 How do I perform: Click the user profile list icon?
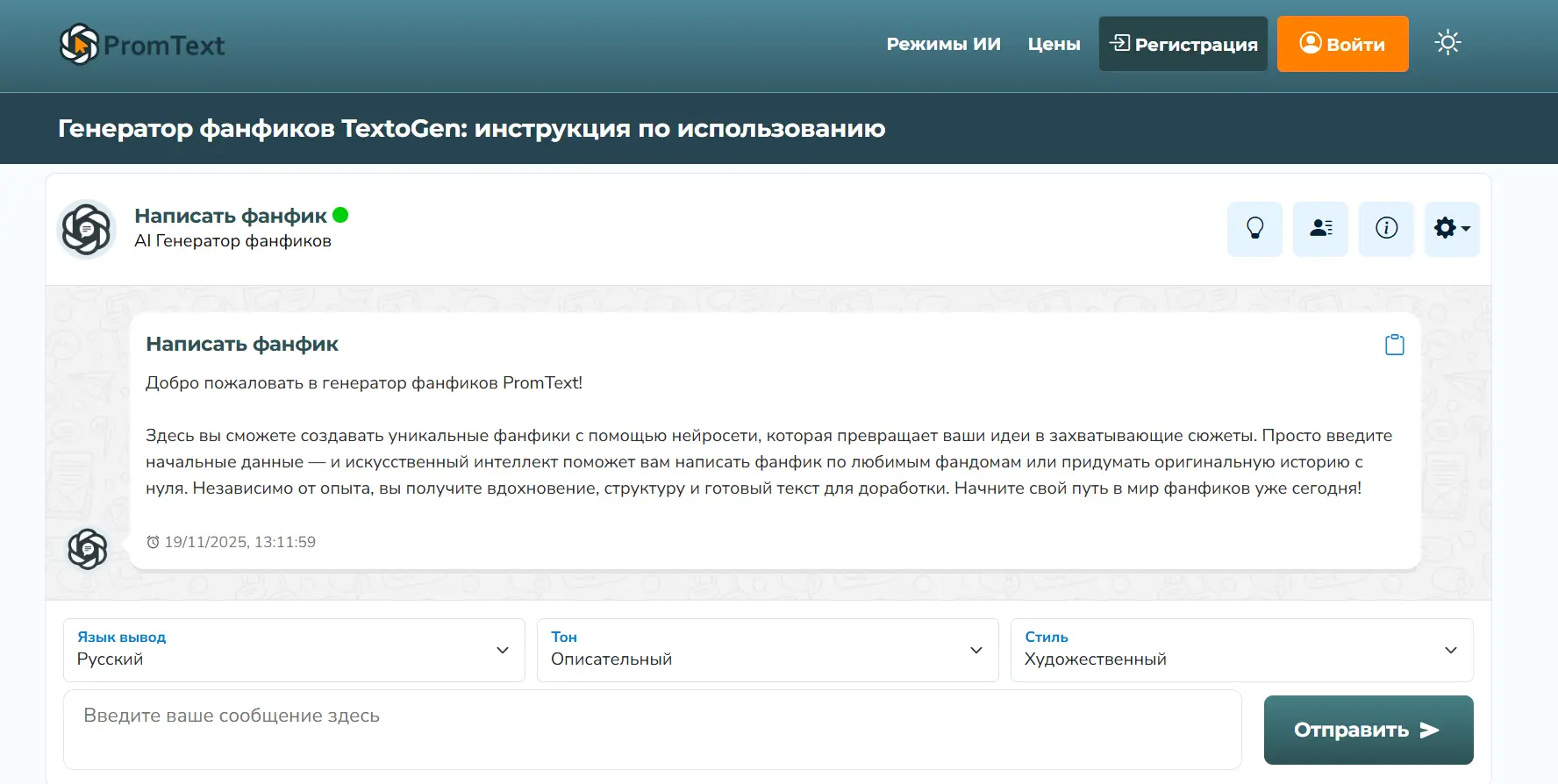click(x=1320, y=229)
